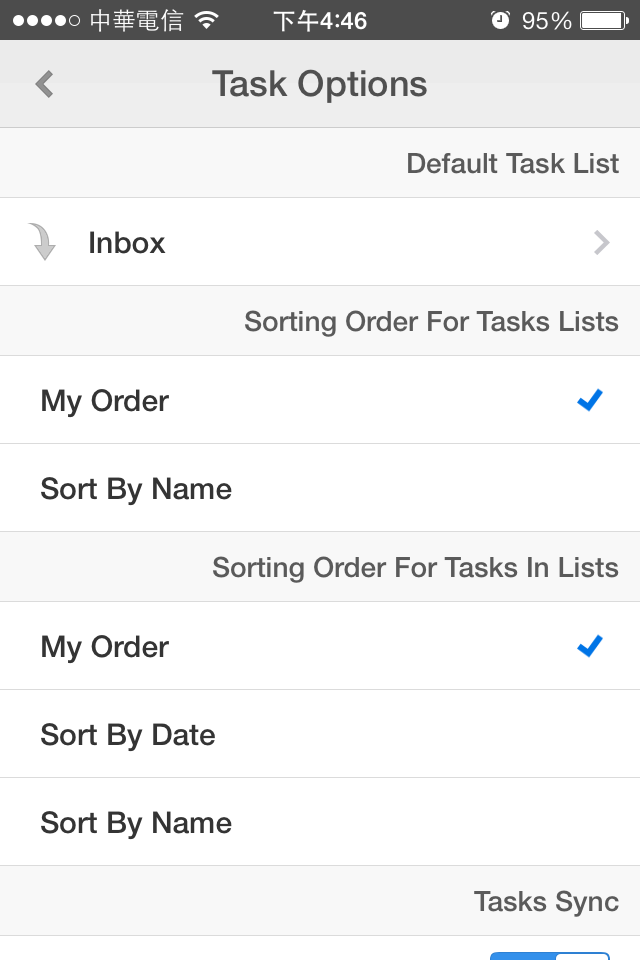
Task: Tap the Task Options title
Action: (x=319, y=84)
